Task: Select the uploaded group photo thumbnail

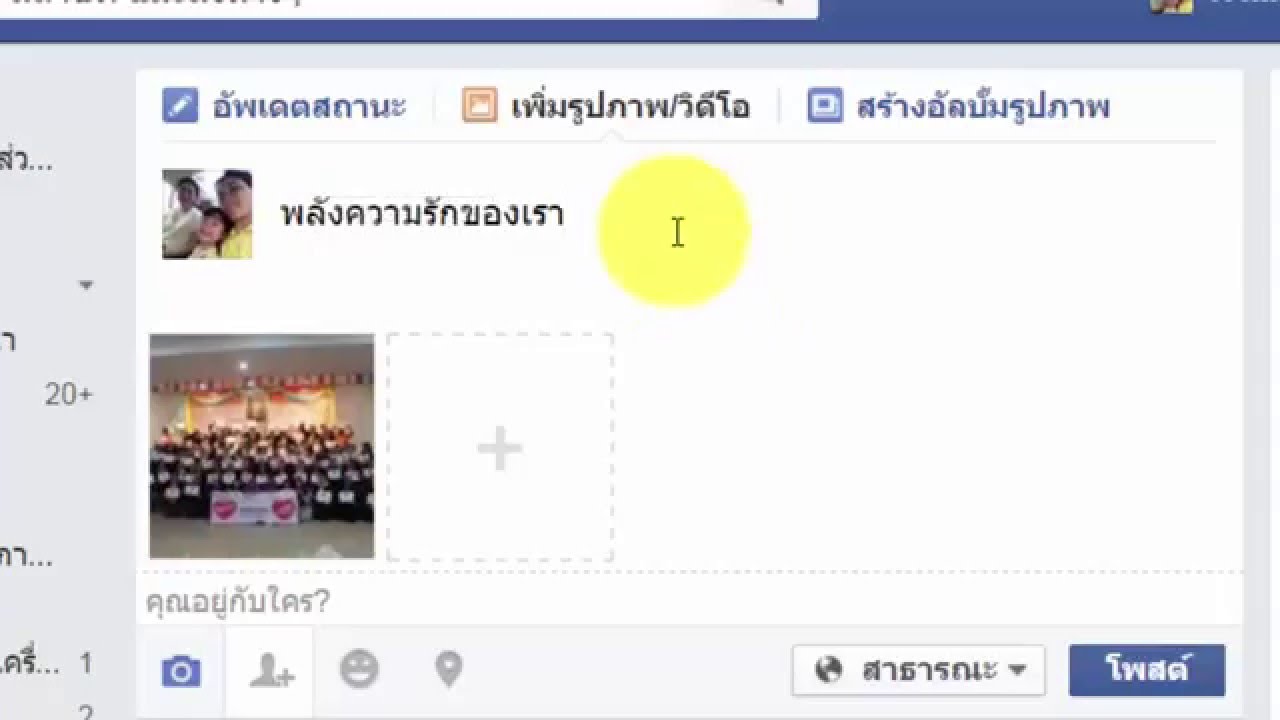Action: click(262, 446)
